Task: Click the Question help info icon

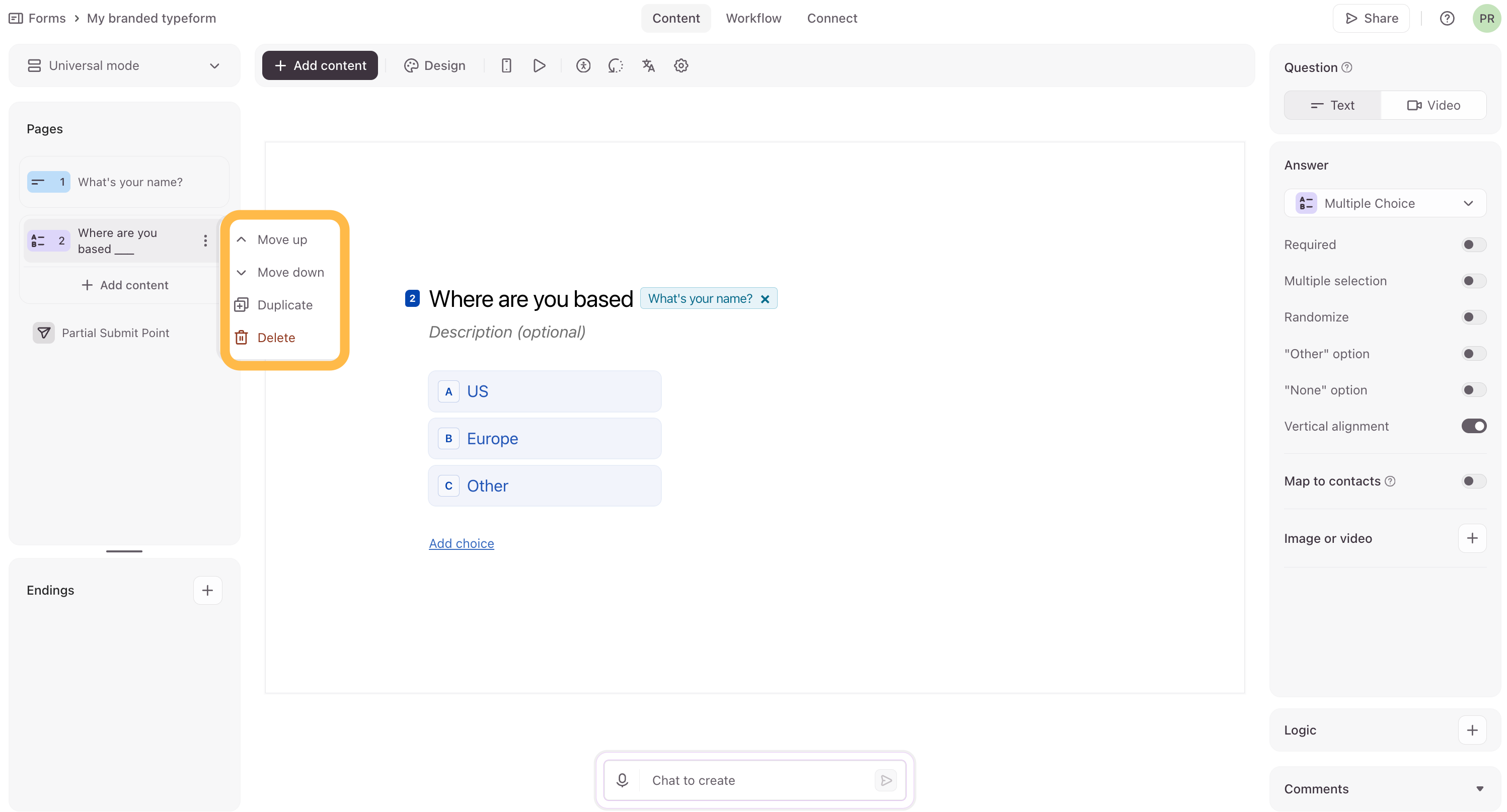Action: tap(1347, 67)
